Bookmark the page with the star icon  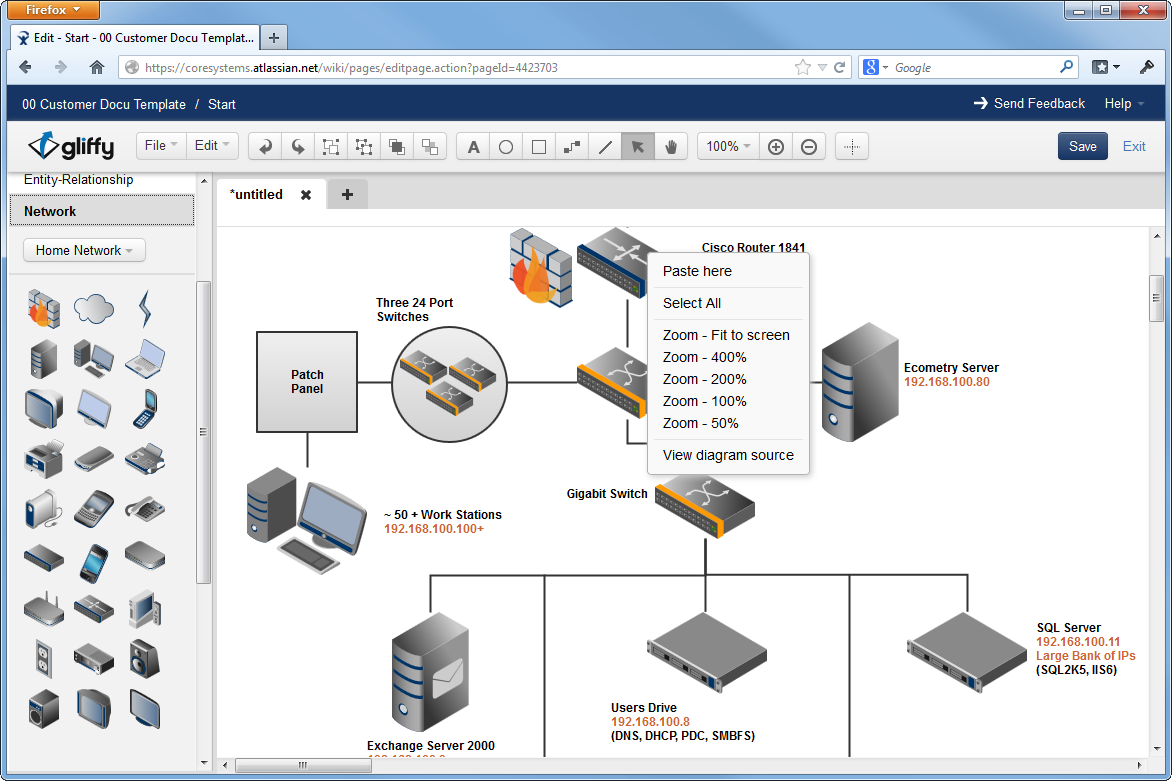click(x=803, y=67)
